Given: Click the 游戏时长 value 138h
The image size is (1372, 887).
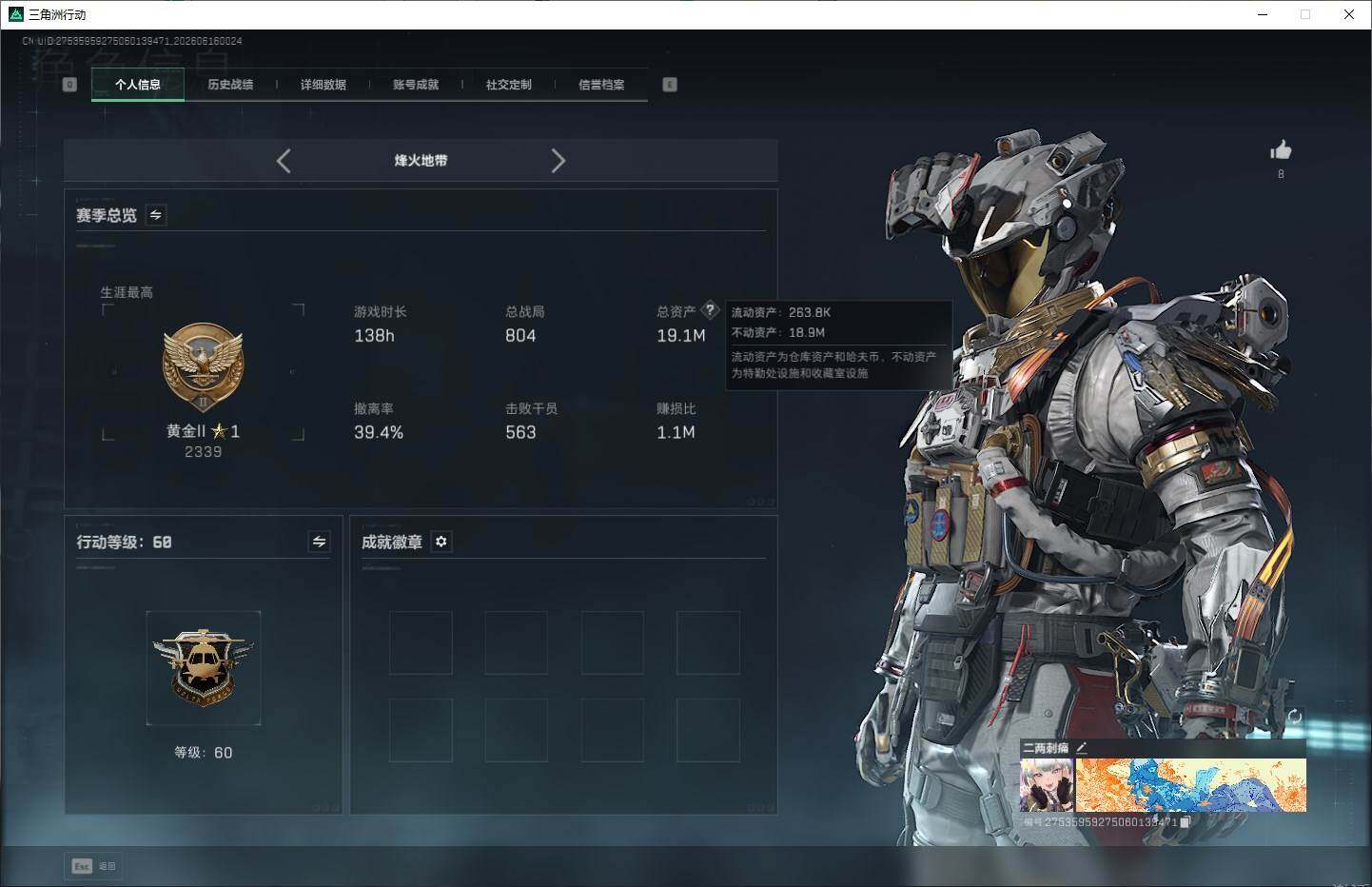Looking at the screenshot, I should click(x=374, y=336).
